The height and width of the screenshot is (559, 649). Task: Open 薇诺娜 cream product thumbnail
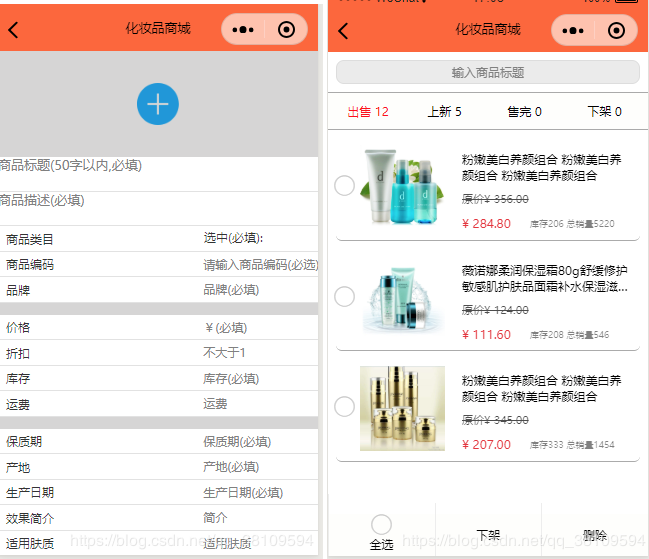(x=402, y=299)
